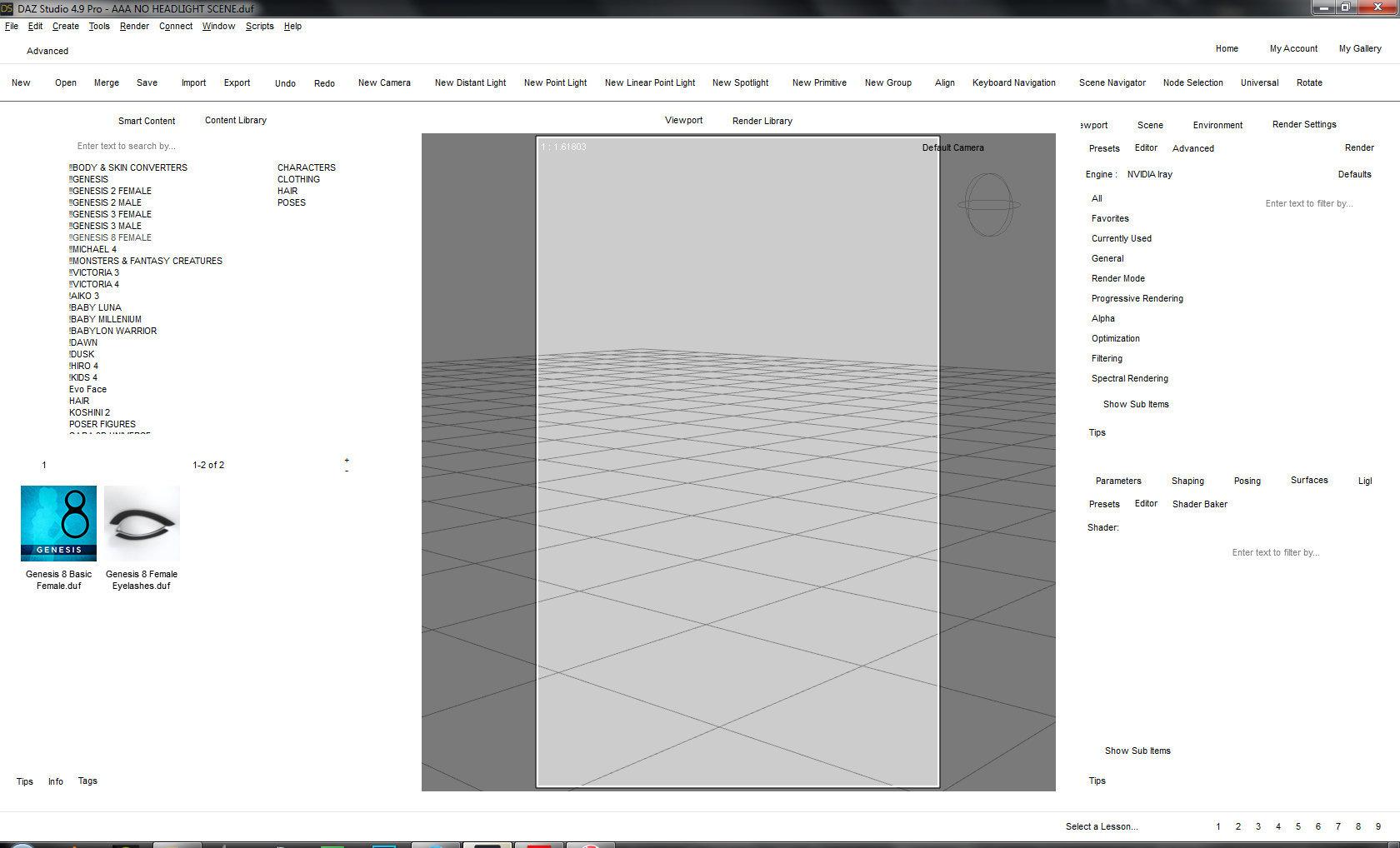Focus the Surfaces filter text field
1400x848 pixels.
[x=1276, y=552]
